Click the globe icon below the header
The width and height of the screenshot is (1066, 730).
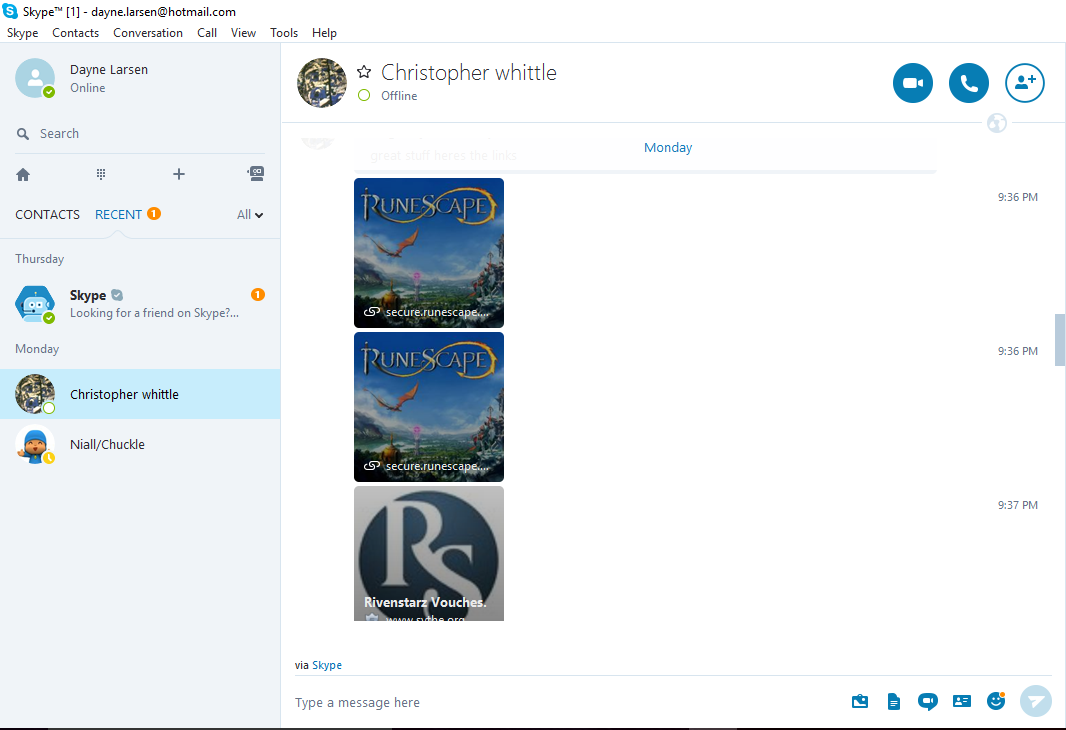pos(997,123)
